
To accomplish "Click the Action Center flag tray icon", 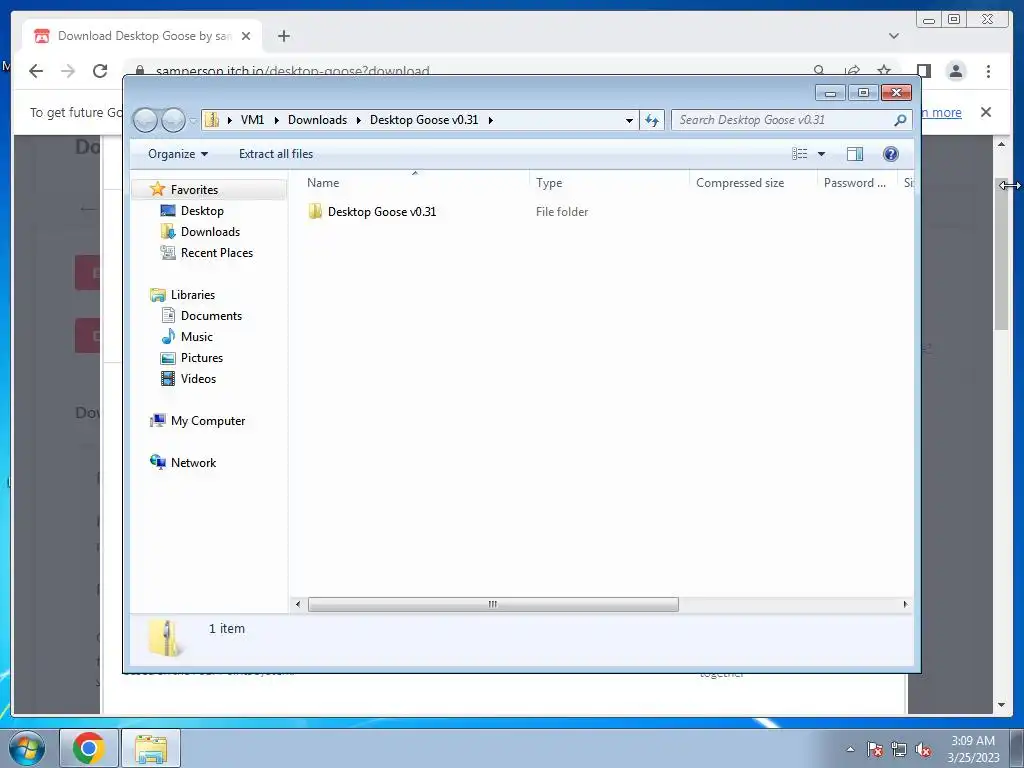I will coord(874,749).
